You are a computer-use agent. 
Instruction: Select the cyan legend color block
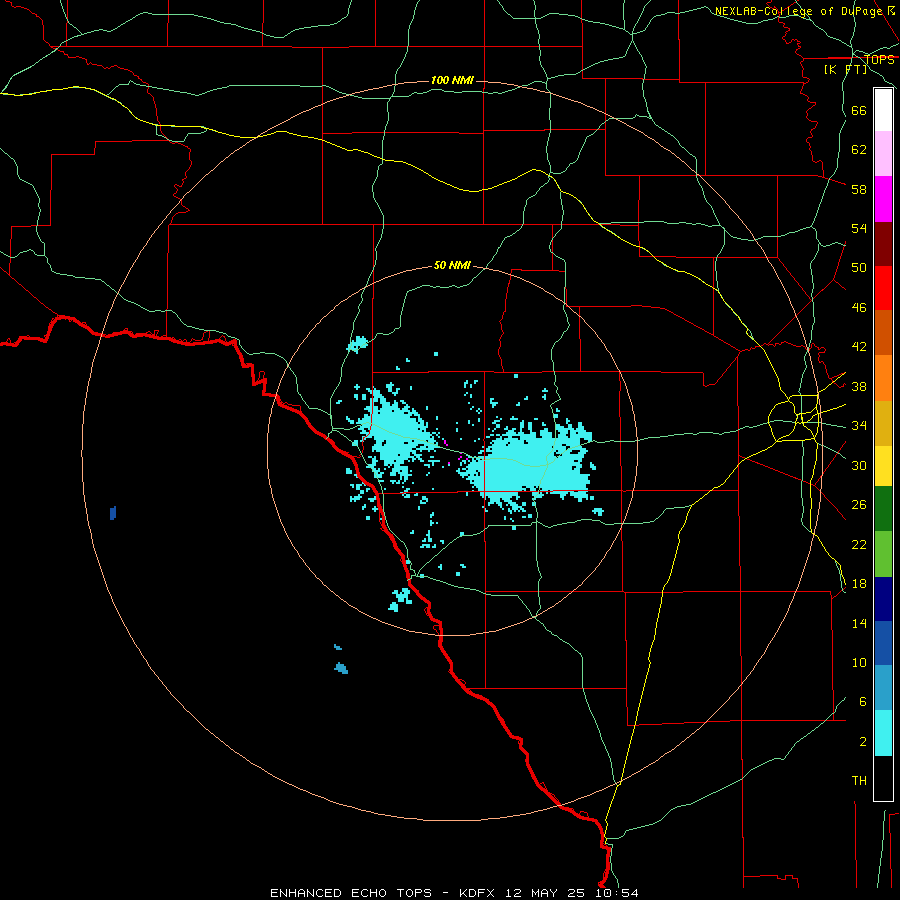click(x=883, y=734)
